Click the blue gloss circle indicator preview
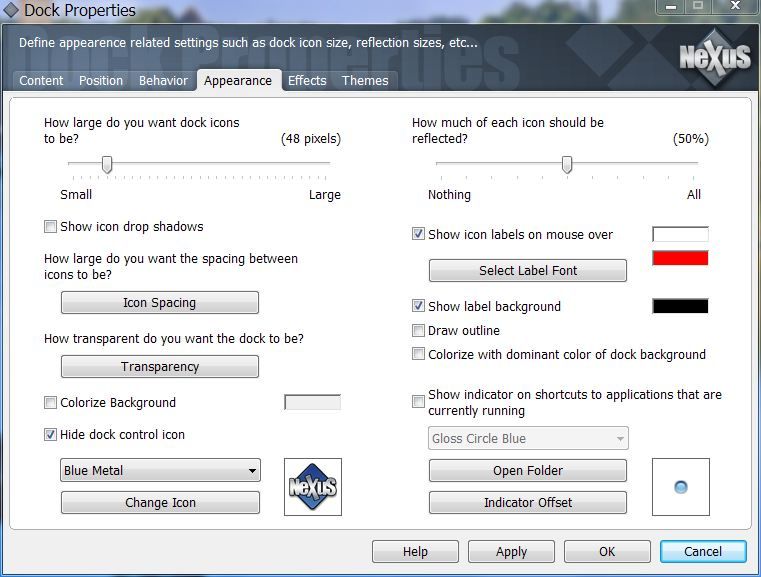Viewport: 761px width, 577px height. tap(681, 487)
